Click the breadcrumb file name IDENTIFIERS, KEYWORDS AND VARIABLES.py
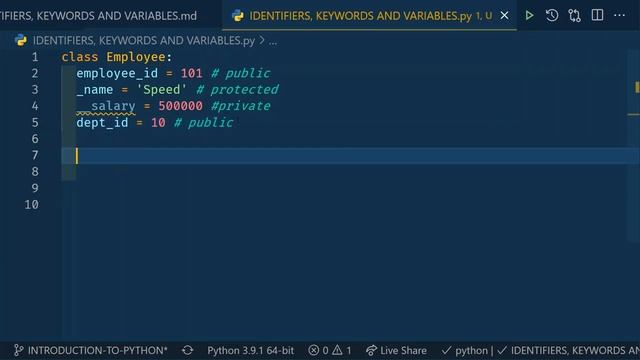 pyautogui.click(x=144, y=40)
